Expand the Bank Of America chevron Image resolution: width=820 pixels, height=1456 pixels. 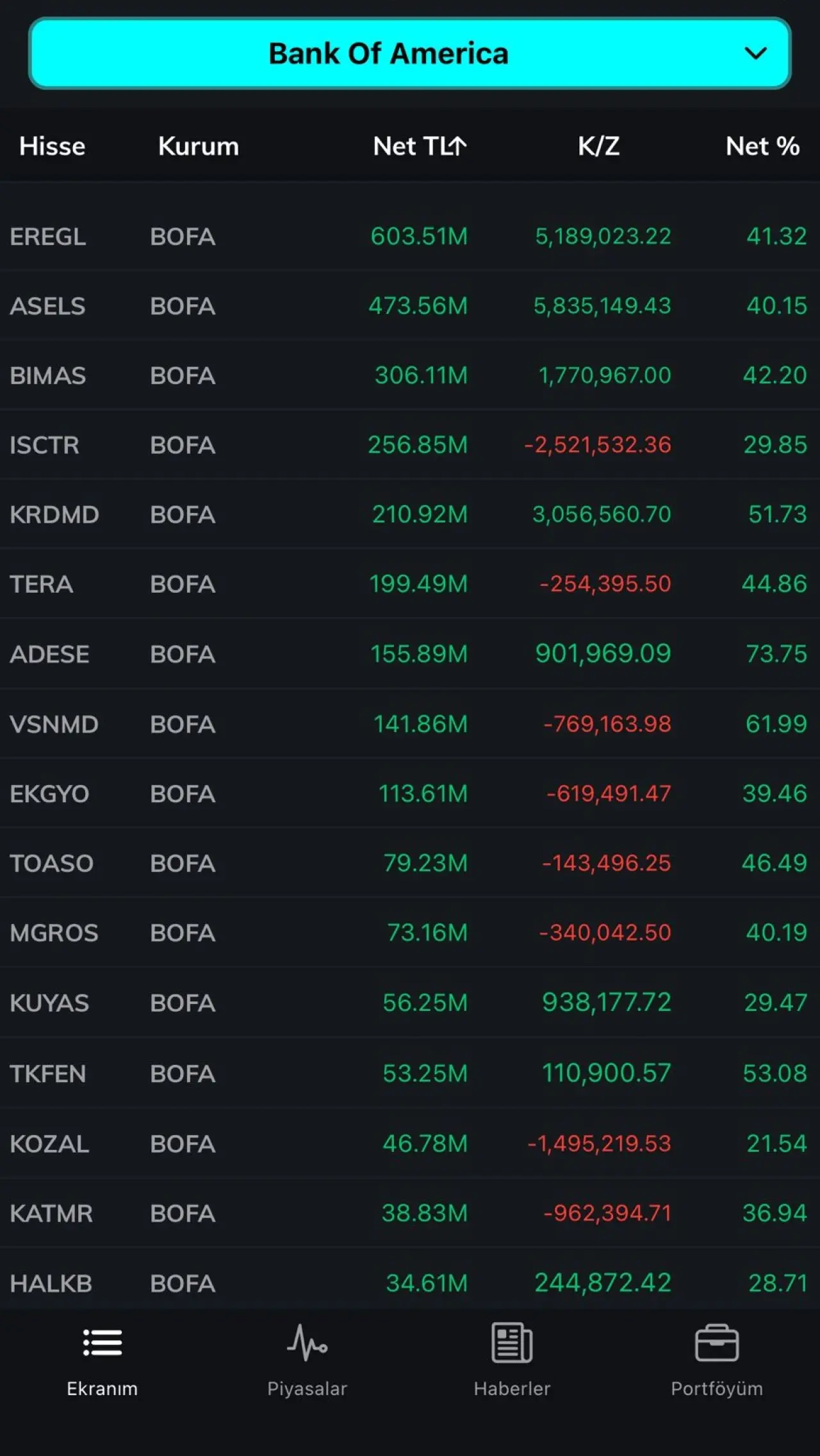[756, 53]
